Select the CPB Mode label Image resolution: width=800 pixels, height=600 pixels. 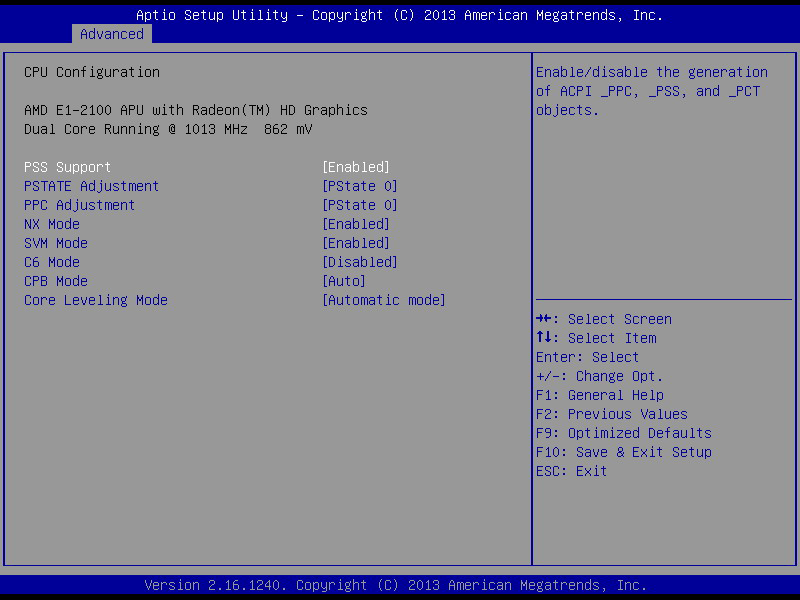(x=56, y=281)
